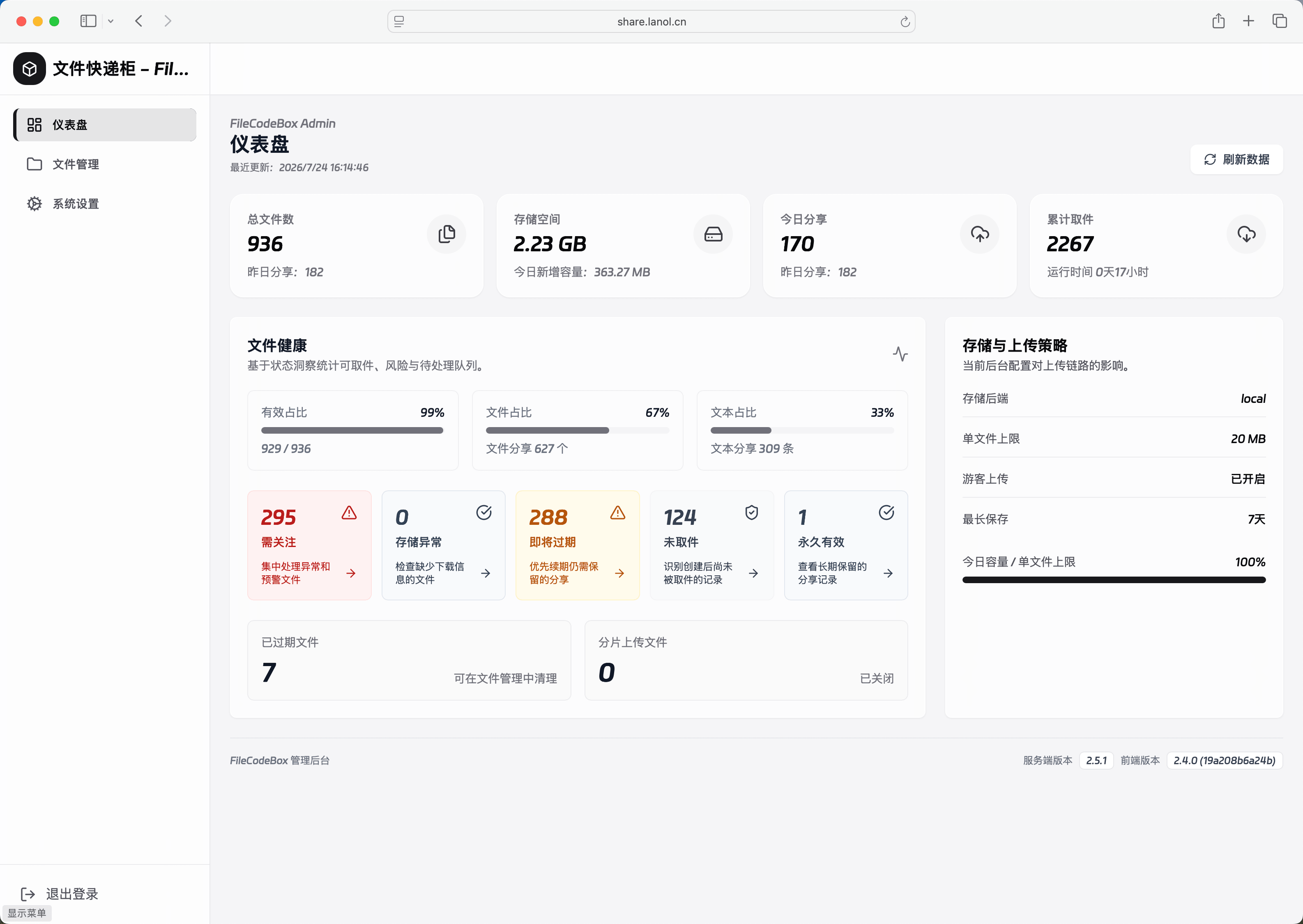Click the orange warning triangle on 即将过期 card
Viewport: 1303px width, 924px height.
click(x=618, y=513)
